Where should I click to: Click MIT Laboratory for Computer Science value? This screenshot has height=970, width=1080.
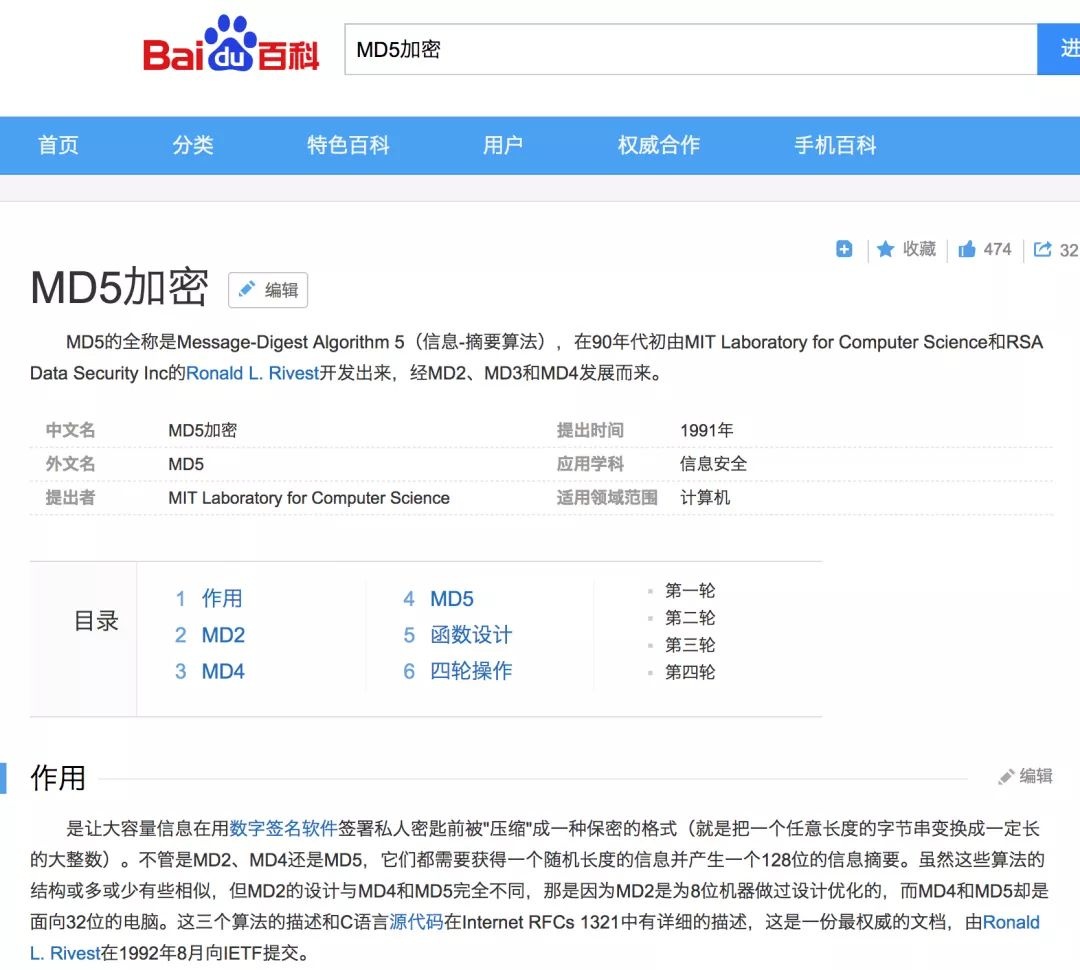[x=309, y=498]
